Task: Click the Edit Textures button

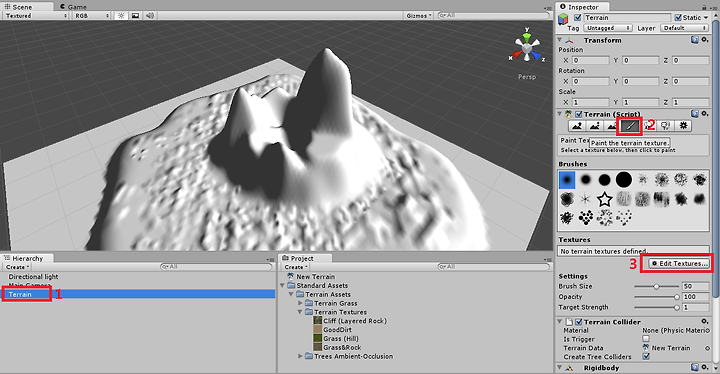Action: (x=679, y=264)
